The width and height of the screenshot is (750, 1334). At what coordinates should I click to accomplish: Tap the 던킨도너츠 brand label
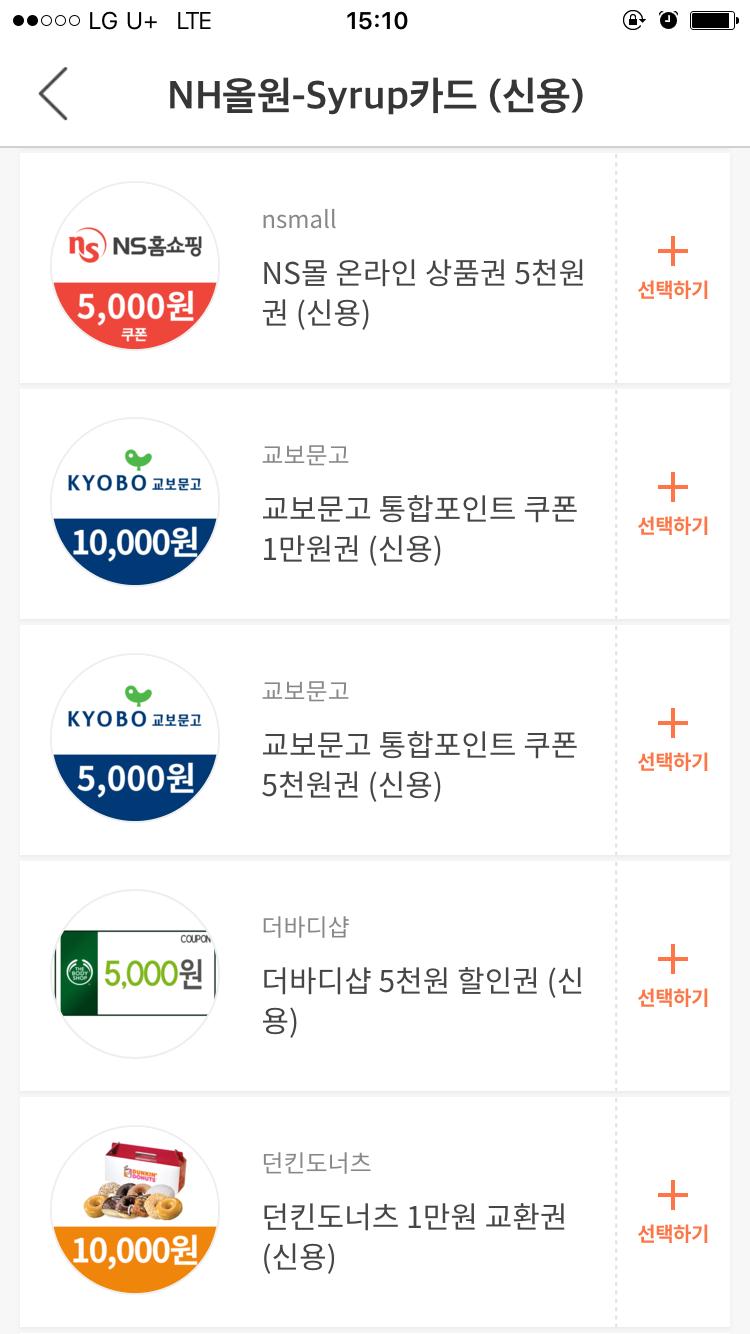pyautogui.click(x=317, y=1163)
